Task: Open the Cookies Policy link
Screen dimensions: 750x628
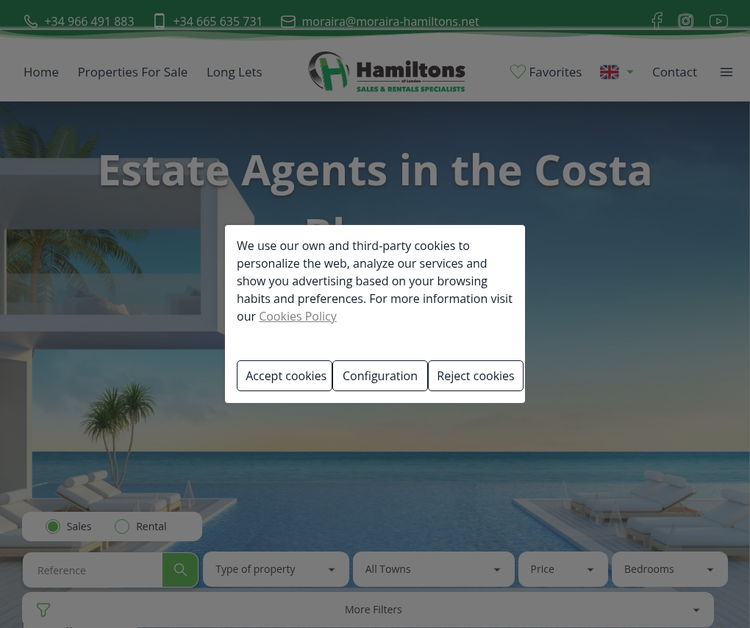Action: [x=298, y=316]
